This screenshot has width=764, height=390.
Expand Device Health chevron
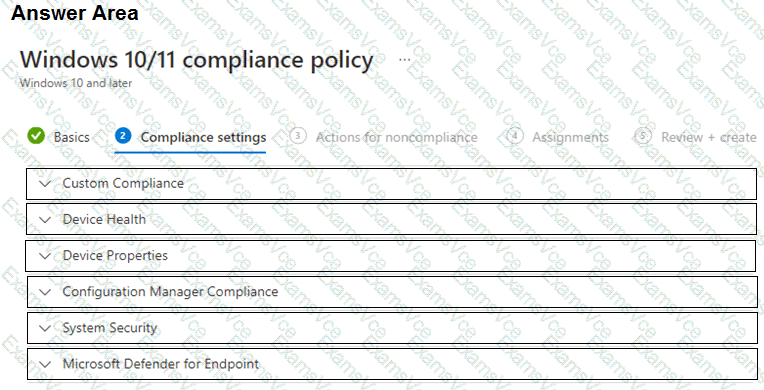[45, 220]
